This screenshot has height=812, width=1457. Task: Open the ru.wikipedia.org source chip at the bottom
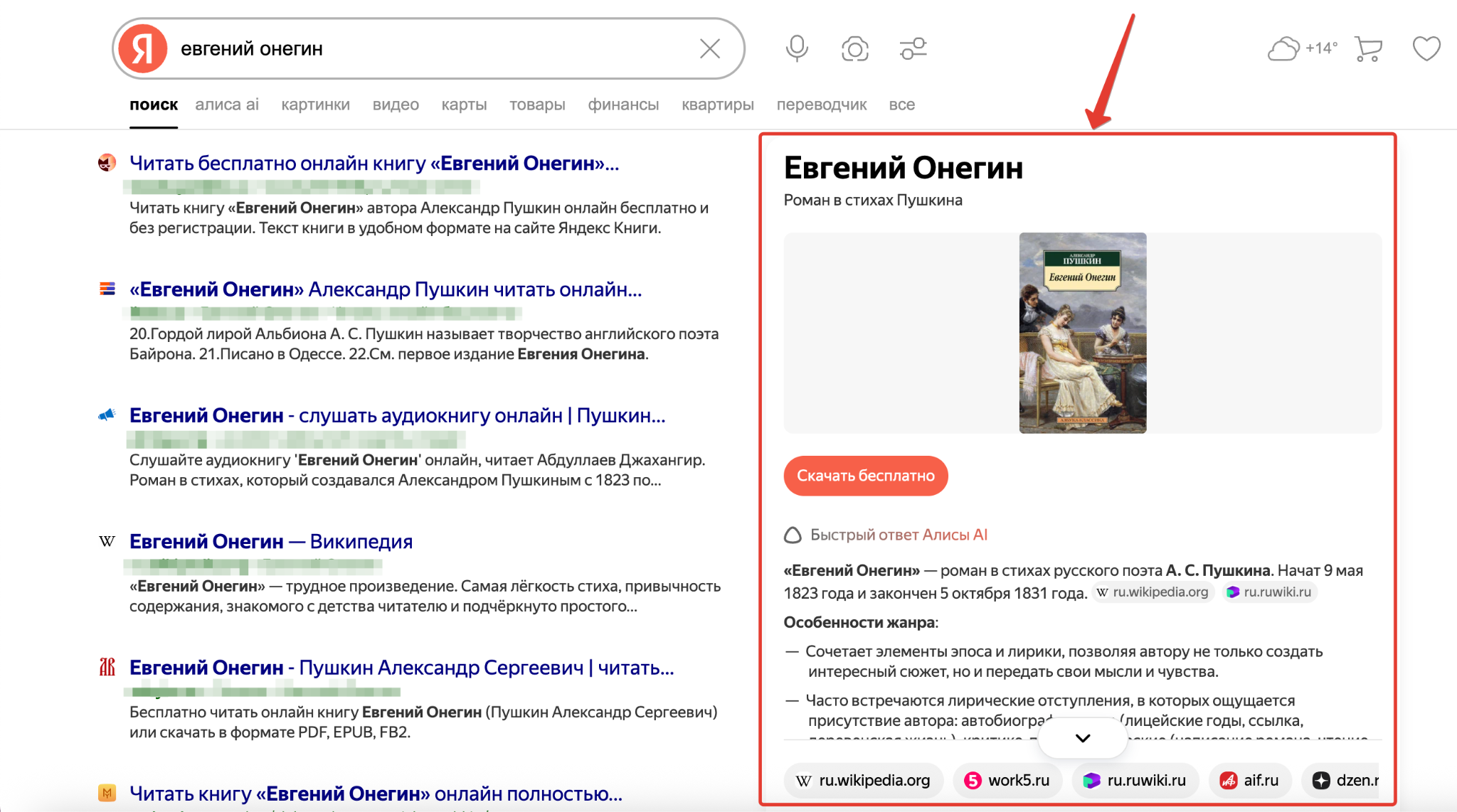[864, 780]
